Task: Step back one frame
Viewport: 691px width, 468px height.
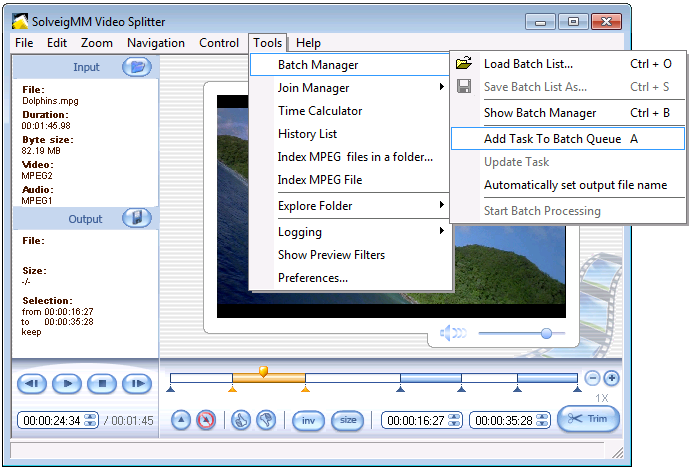Action: (31, 384)
